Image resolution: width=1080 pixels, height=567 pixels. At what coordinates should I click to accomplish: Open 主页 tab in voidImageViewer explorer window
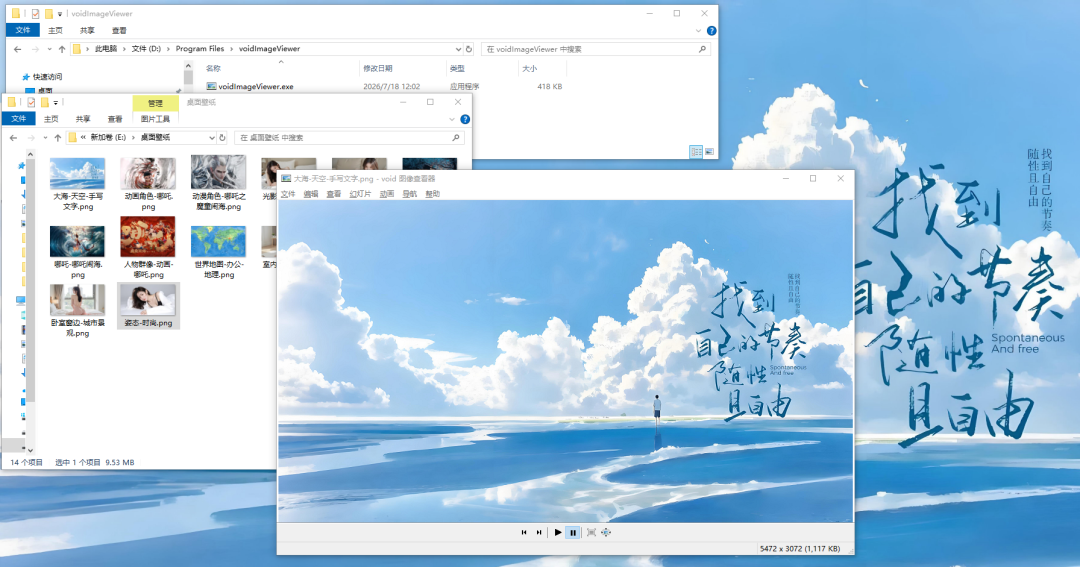[55, 30]
